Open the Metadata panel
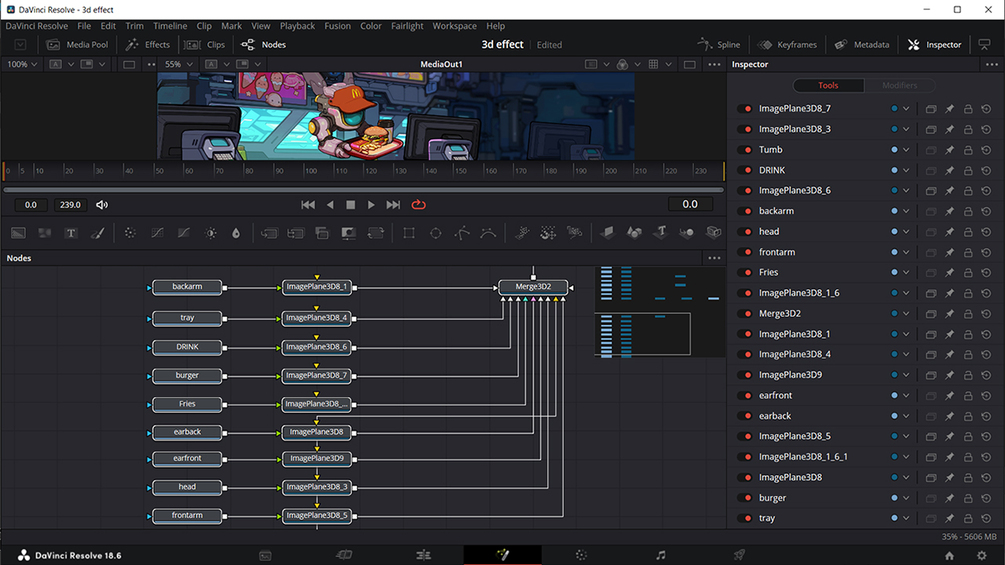 pyautogui.click(x=862, y=45)
